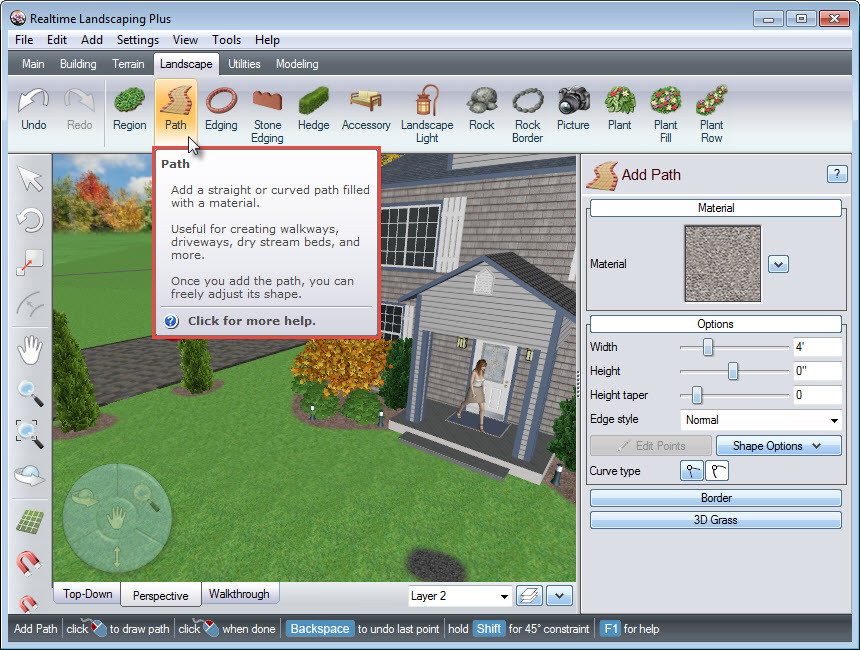The image size is (860, 650).
Task: Select the Rock tool
Action: [482, 109]
